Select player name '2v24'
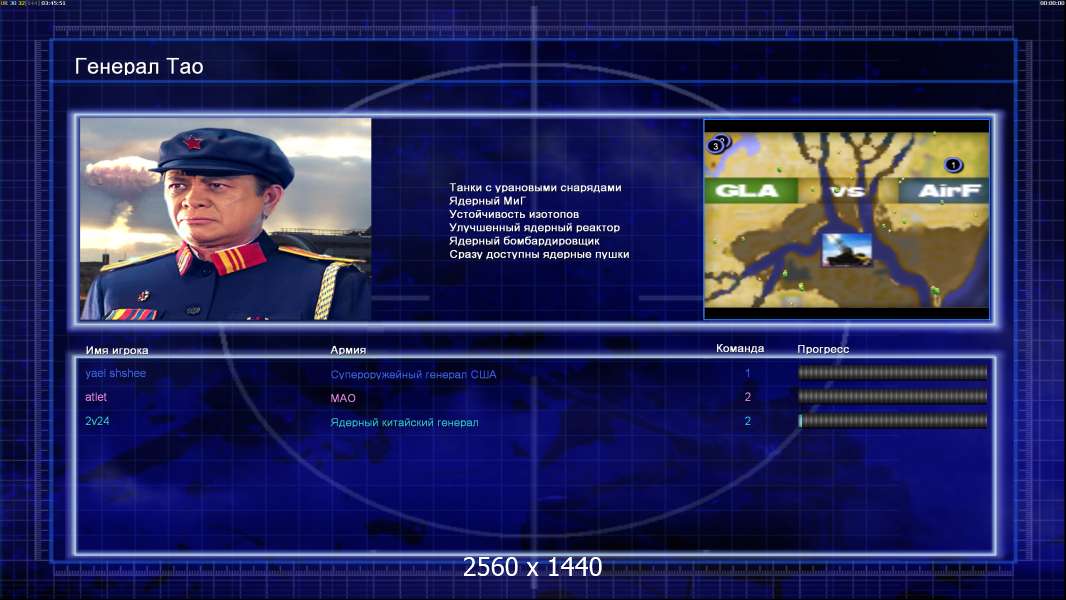The width and height of the screenshot is (1066, 600). click(97, 421)
